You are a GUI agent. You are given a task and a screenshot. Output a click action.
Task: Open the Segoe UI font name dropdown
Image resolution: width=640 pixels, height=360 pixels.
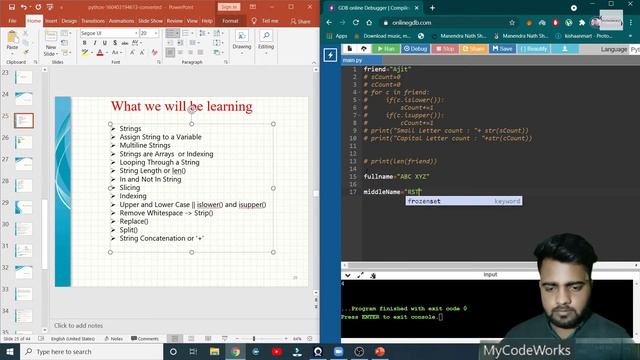[136, 33]
